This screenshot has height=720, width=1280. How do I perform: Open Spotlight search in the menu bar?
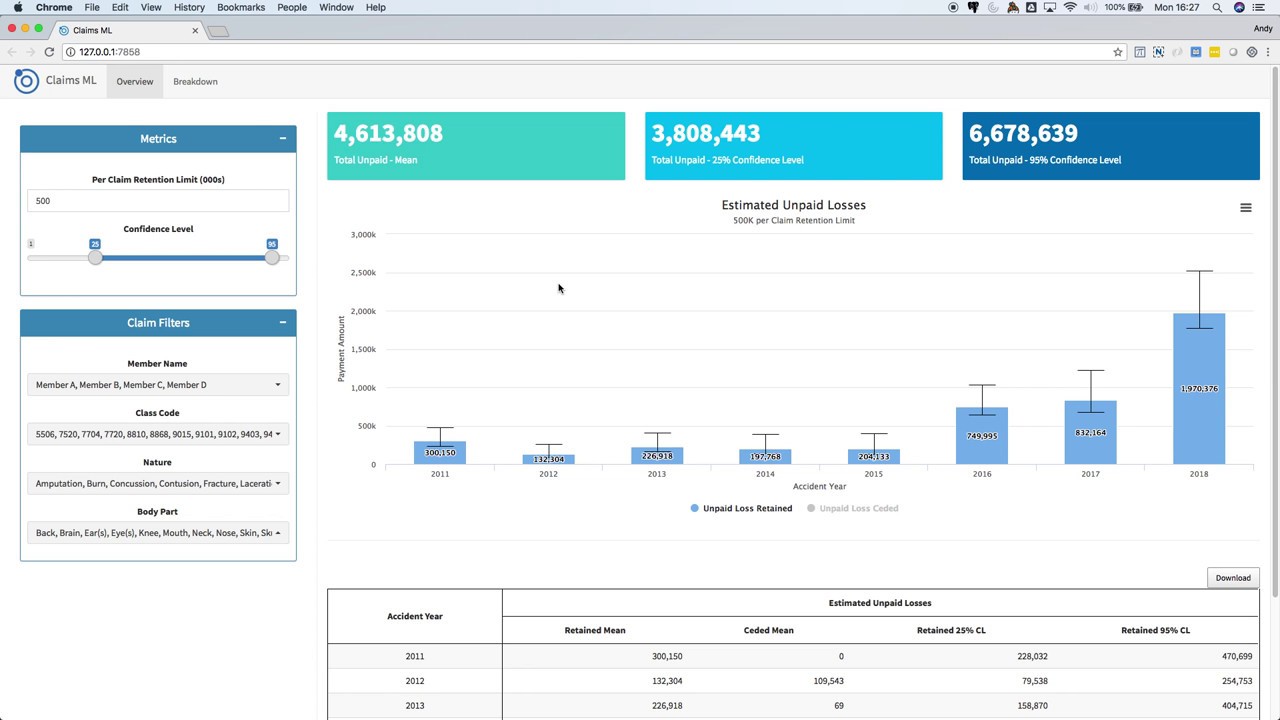pos(1217,7)
